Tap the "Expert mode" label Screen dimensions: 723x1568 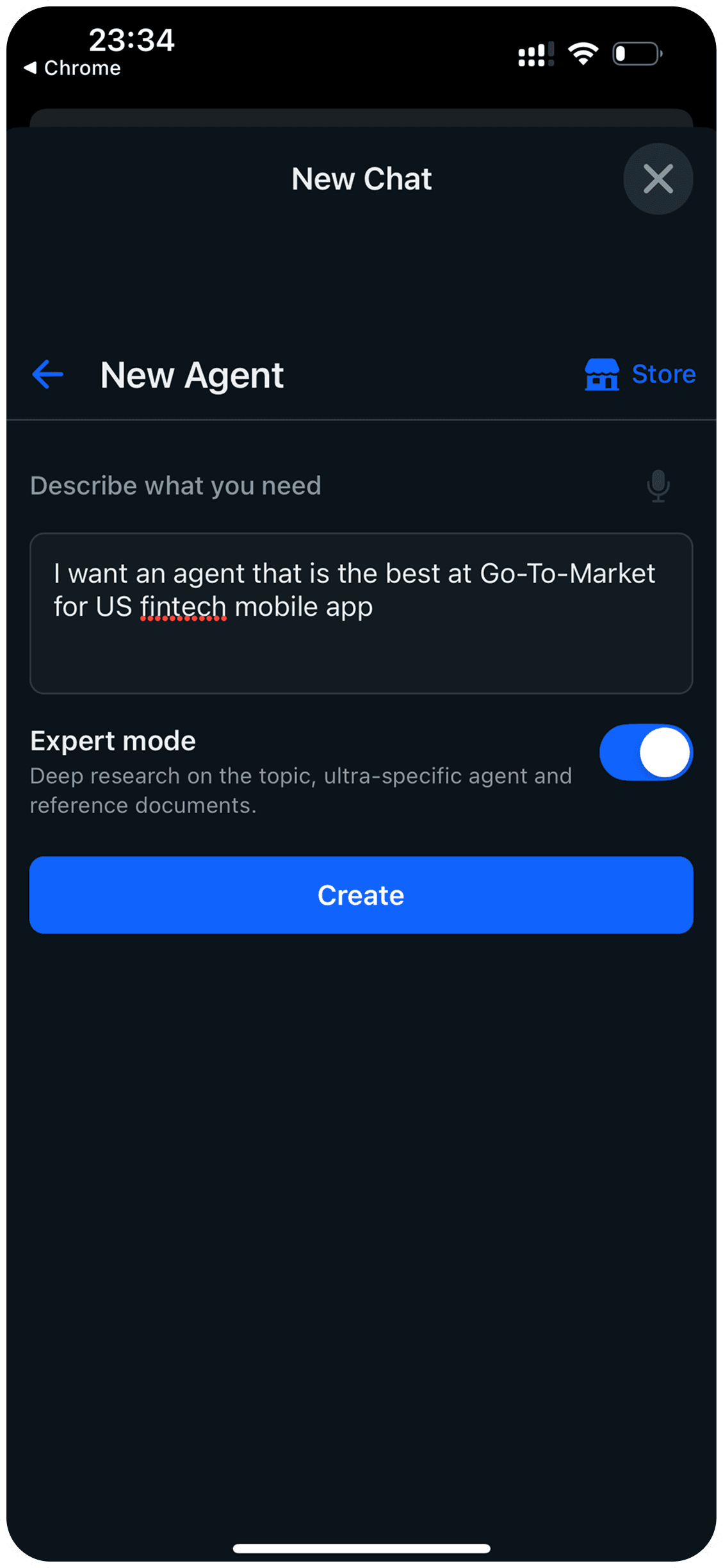[x=113, y=741]
